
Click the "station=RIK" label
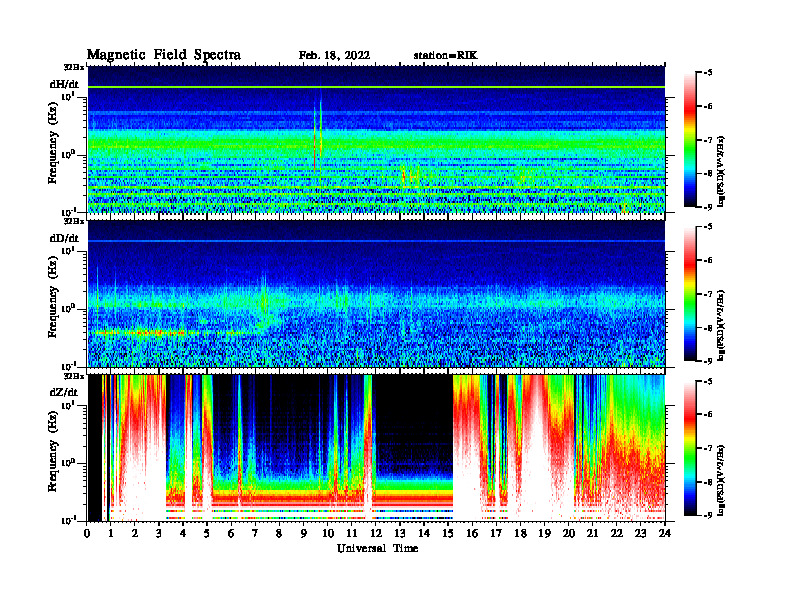point(445,56)
